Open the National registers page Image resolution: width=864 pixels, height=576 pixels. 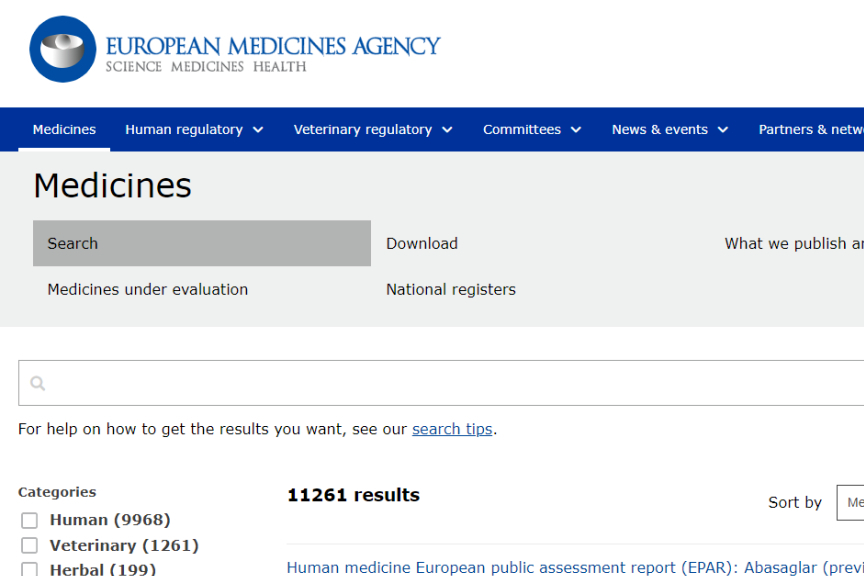451,289
